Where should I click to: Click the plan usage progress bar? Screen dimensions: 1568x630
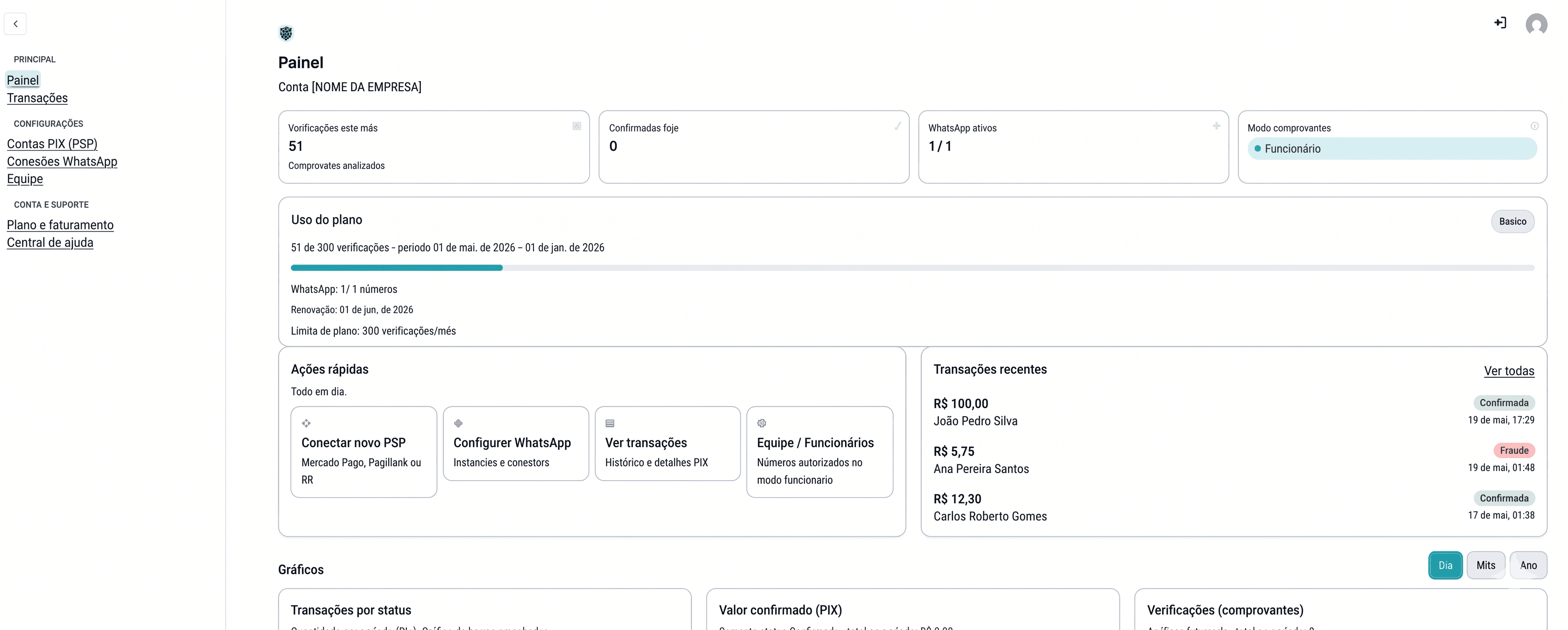[x=913, y=267]
